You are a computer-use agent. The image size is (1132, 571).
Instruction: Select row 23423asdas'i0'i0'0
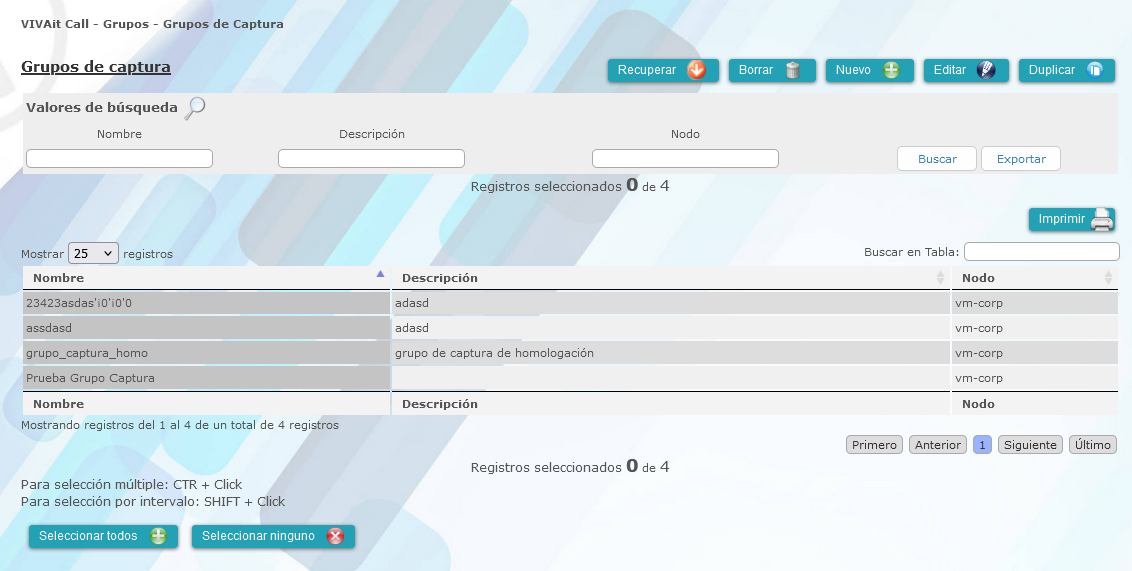coord(570,303)
